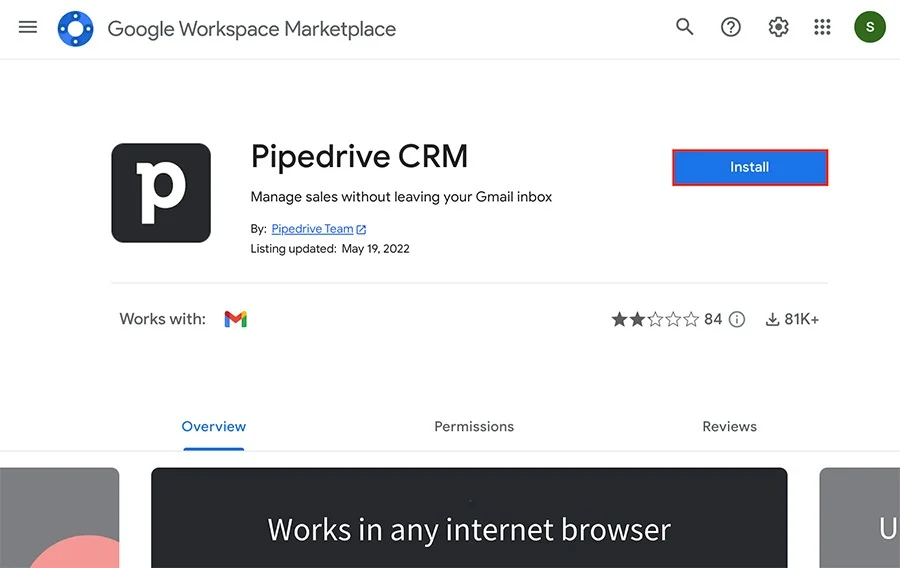This screenshot has width=900, height=568.
Task: Click the star rating display
Action: [654, 320]
